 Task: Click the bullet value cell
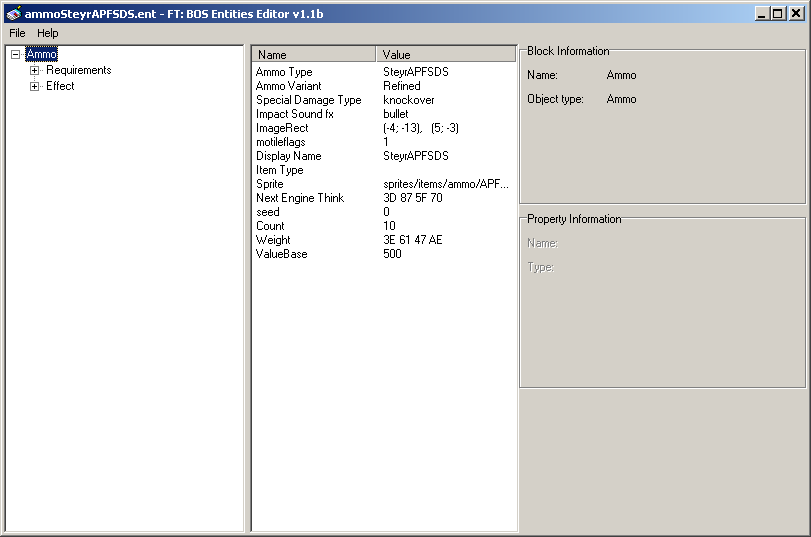point(396,114)
